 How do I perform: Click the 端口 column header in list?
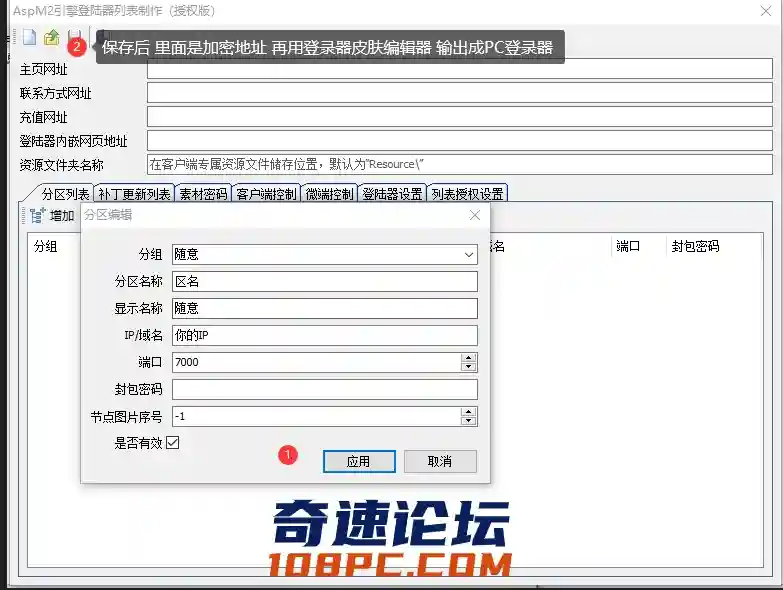pos(628,246)
